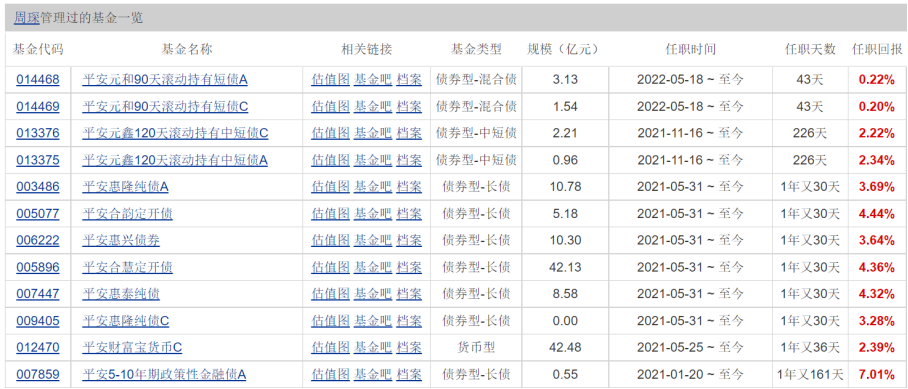This screenshot has width=908, height=389.
Task: Select the 0.00 scale value
Action: pos(565,321)
